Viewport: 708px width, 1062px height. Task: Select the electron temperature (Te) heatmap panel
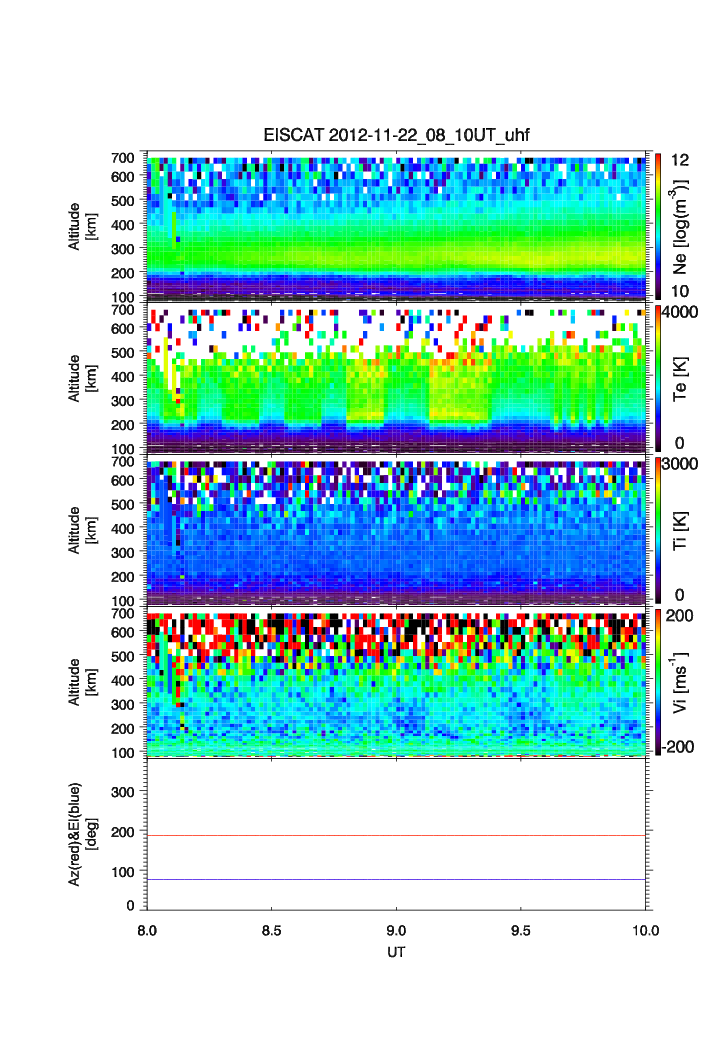[x=398, y=378]
